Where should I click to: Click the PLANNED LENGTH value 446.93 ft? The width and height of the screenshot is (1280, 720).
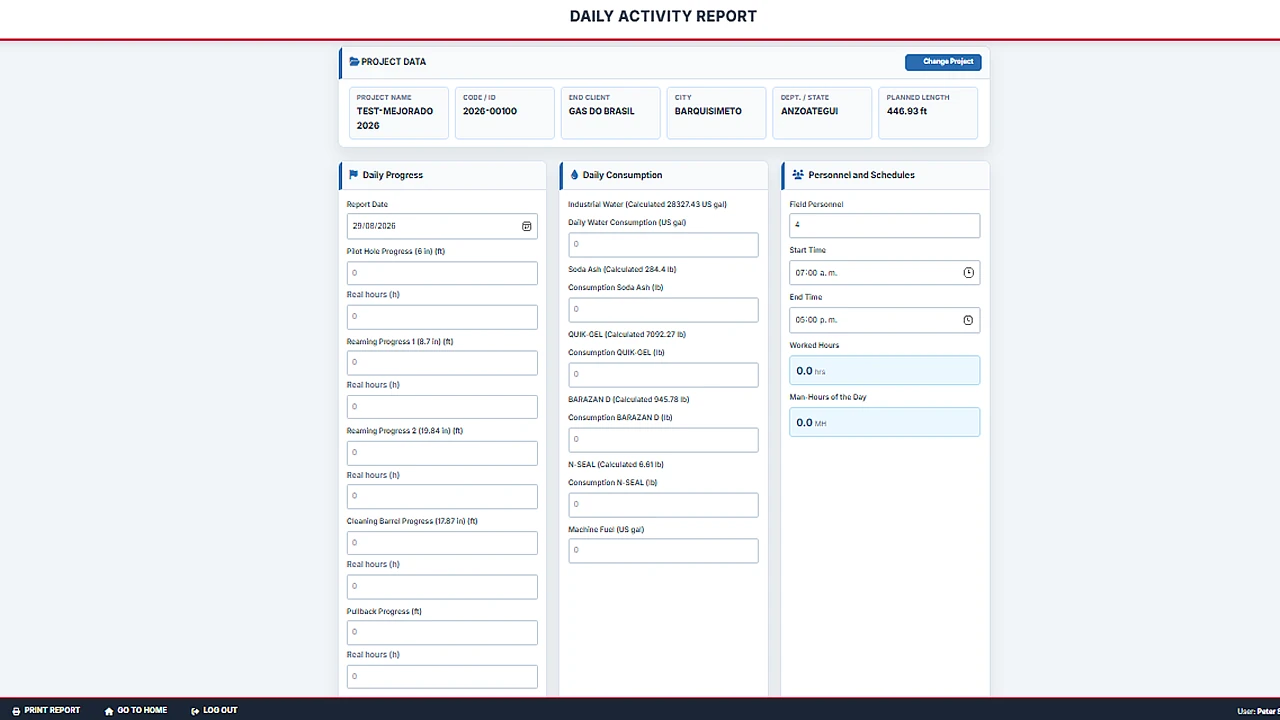(x=907, y=111)
